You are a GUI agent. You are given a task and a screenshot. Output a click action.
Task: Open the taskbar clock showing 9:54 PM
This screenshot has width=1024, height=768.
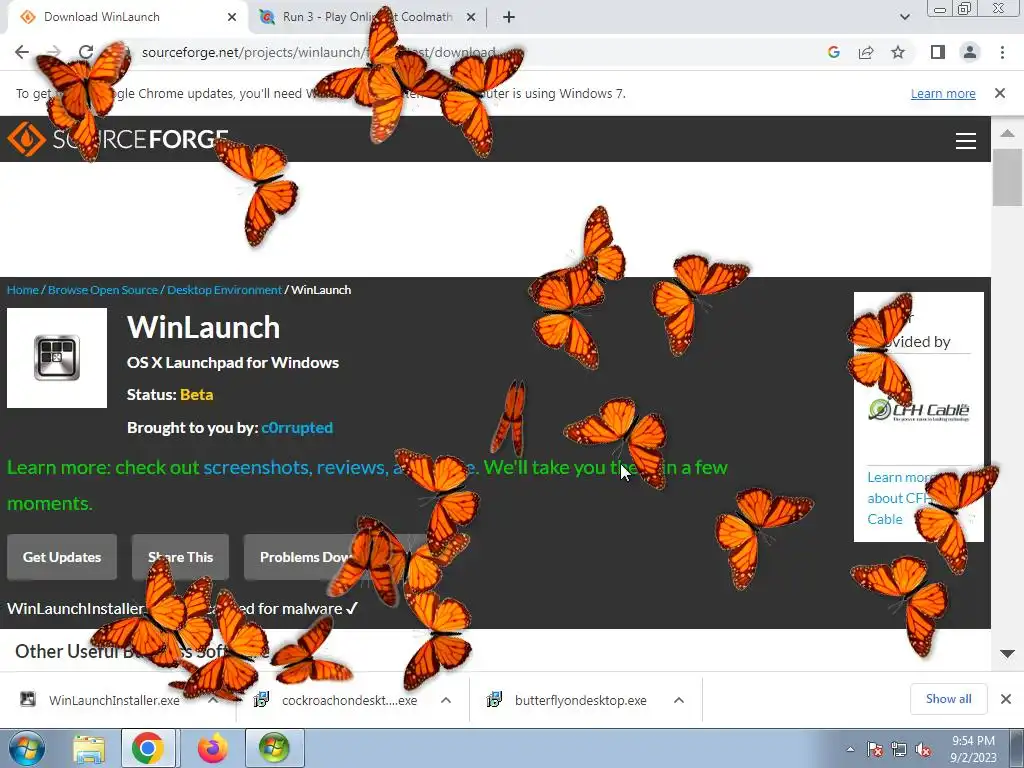pyautogui.click(x=973, y=749)
